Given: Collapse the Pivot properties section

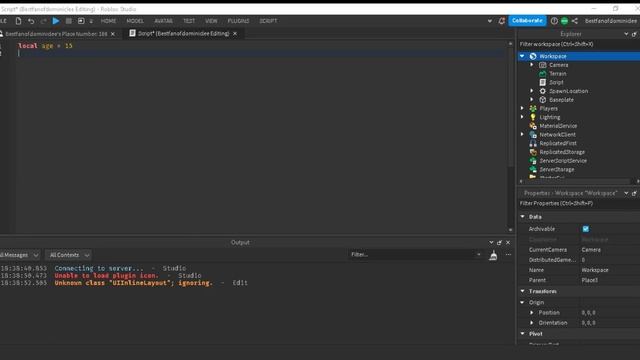Looking at the screenshot, I should pyautogui.click(x=522, y=334).
